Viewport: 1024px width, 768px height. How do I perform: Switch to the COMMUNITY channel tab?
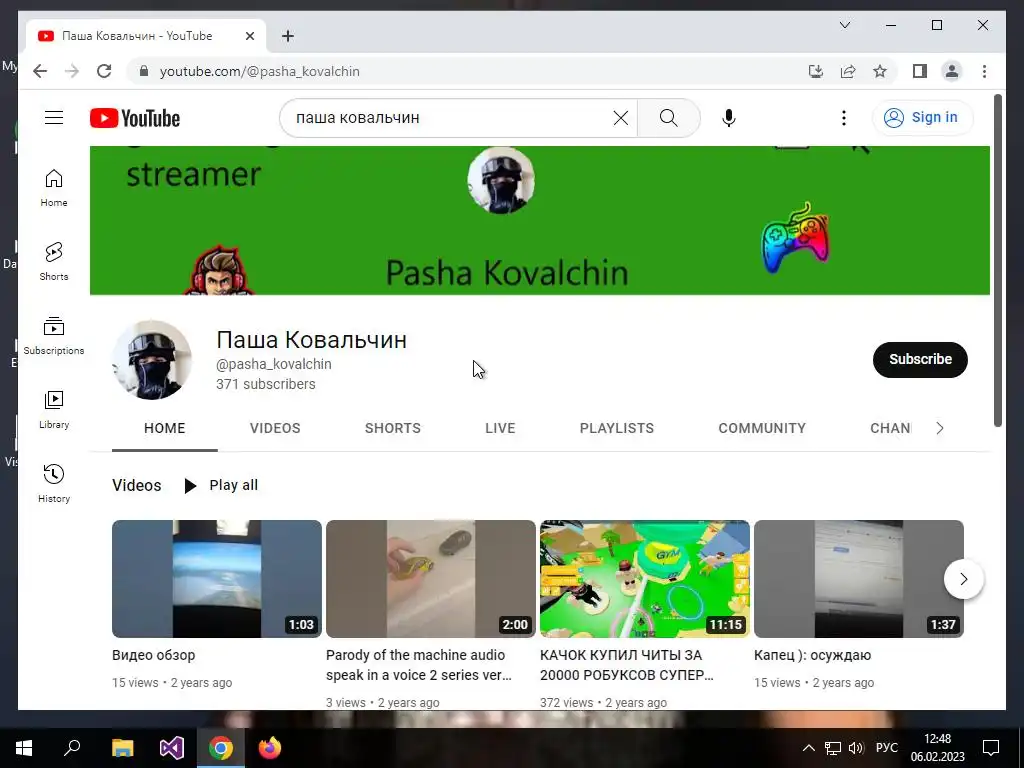point(762,428)
